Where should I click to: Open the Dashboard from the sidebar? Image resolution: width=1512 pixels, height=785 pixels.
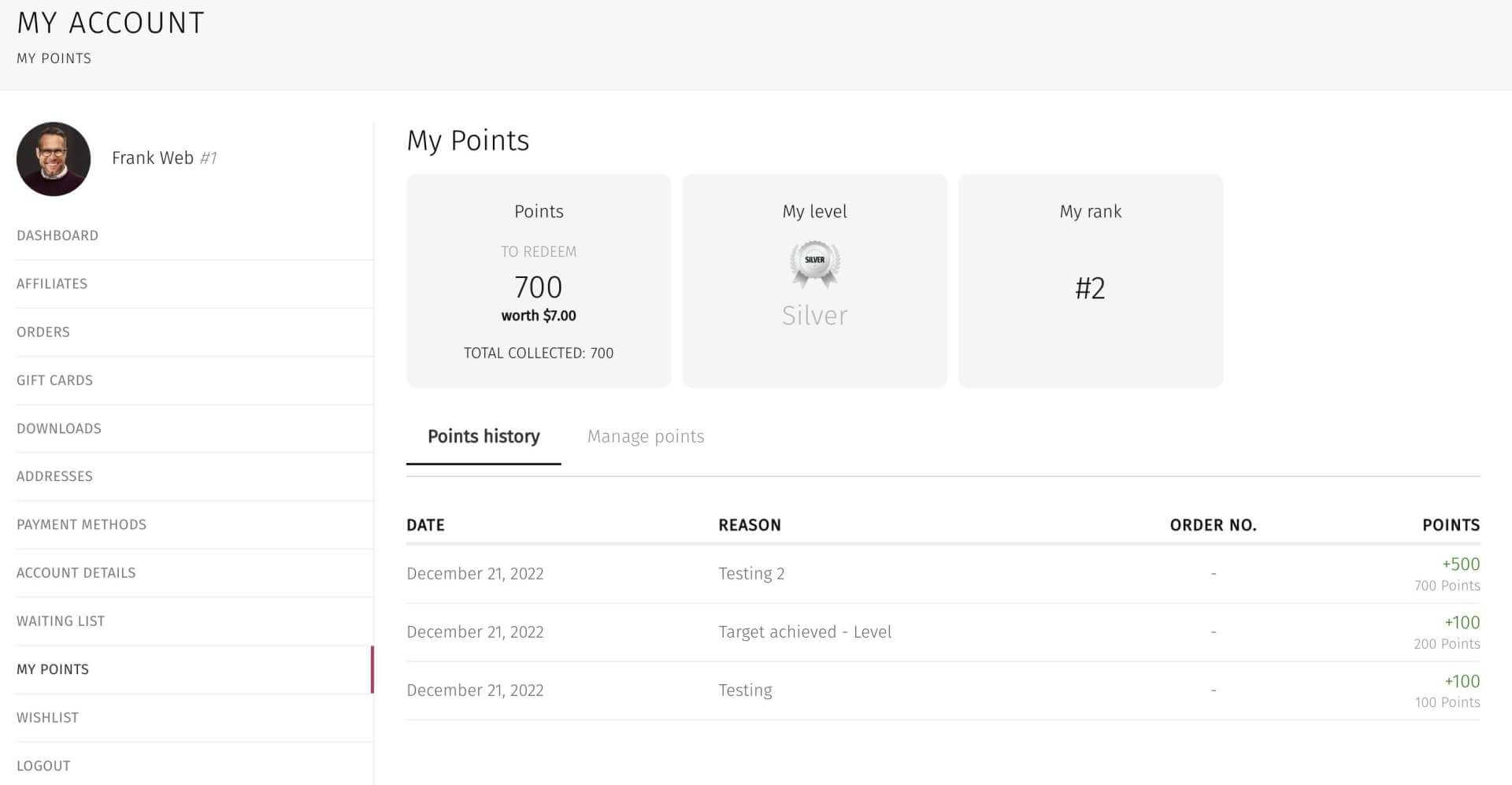pyautogui.click(x=57, y=235)
